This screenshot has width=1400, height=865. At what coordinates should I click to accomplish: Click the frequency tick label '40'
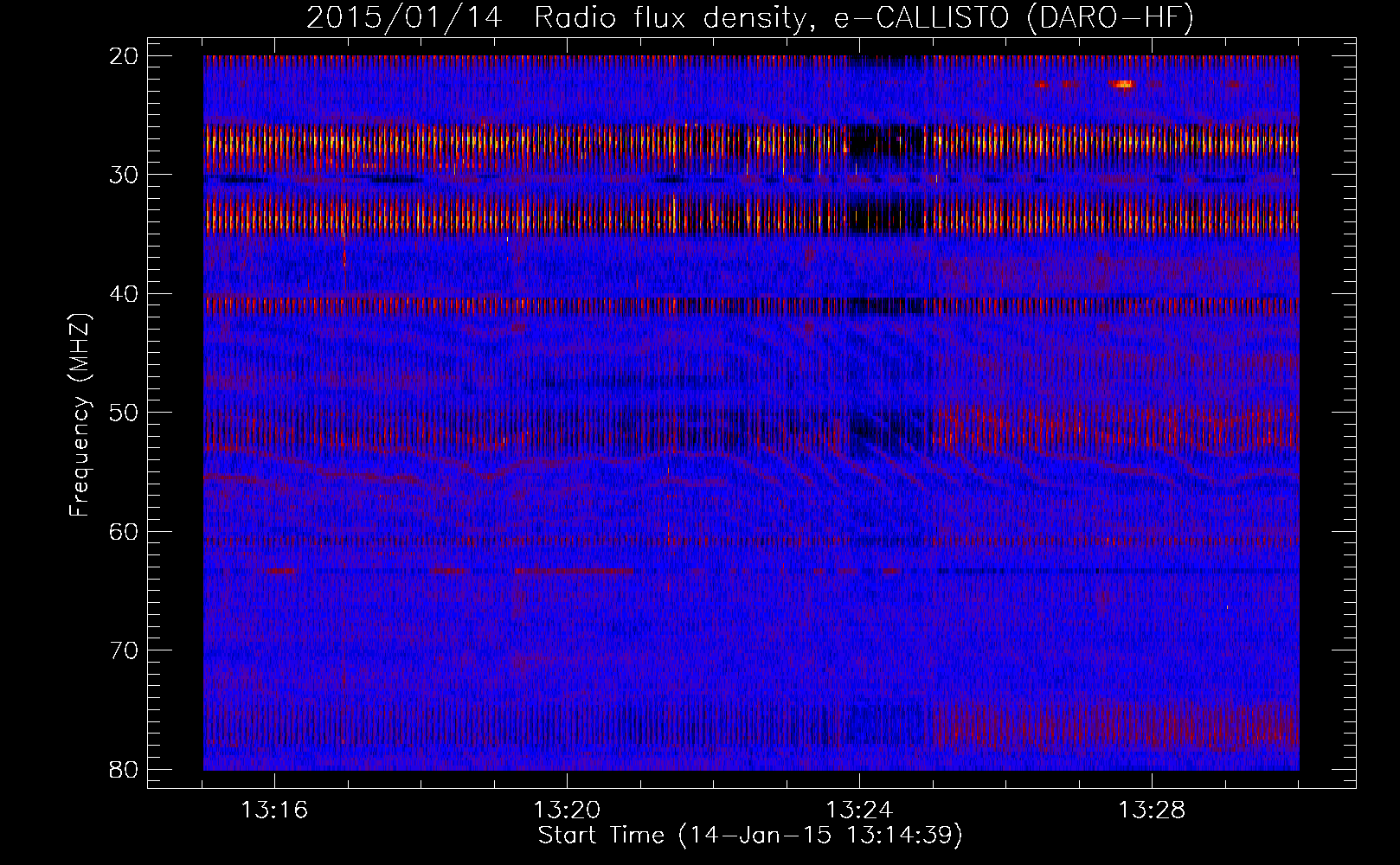125,294
